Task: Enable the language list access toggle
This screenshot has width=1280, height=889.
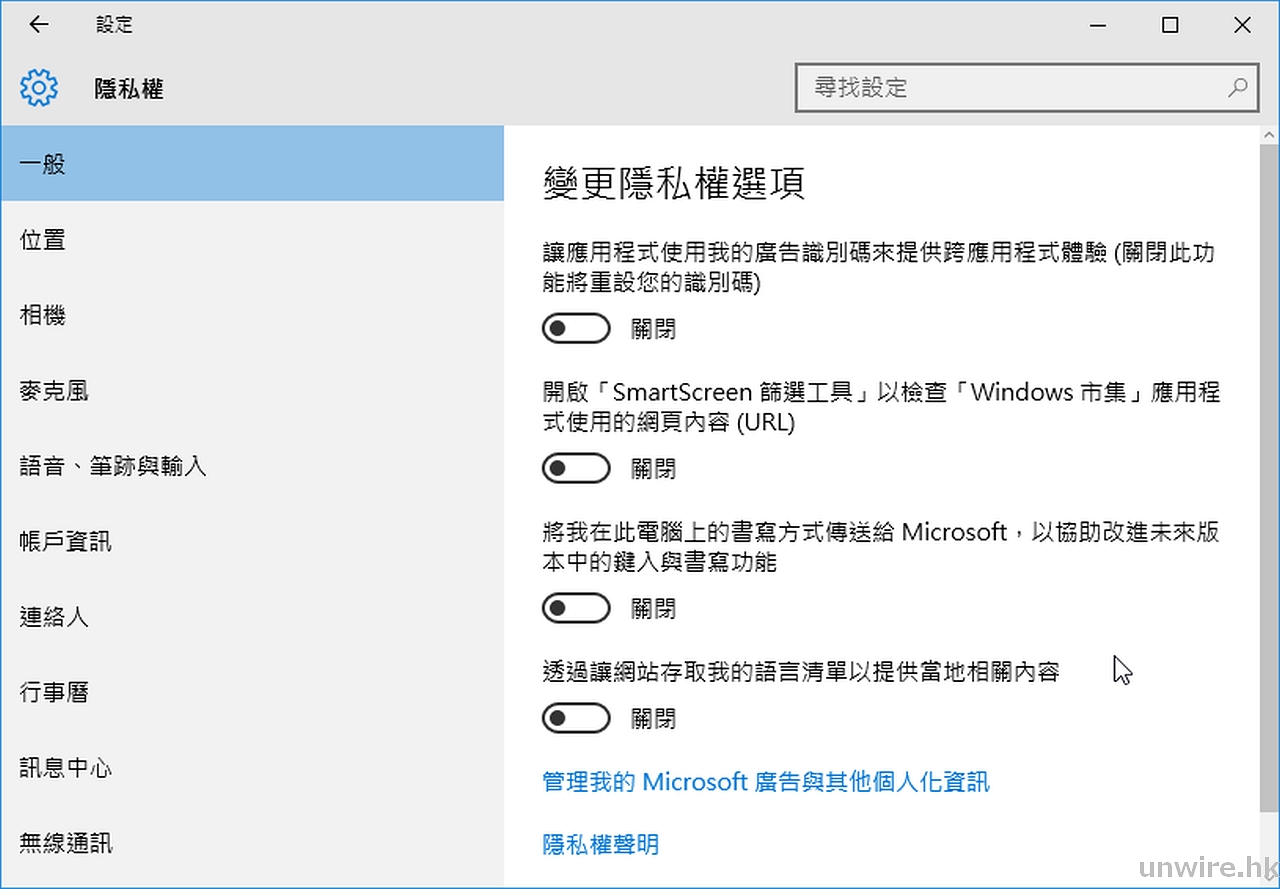Action: [x=576, y=718]
